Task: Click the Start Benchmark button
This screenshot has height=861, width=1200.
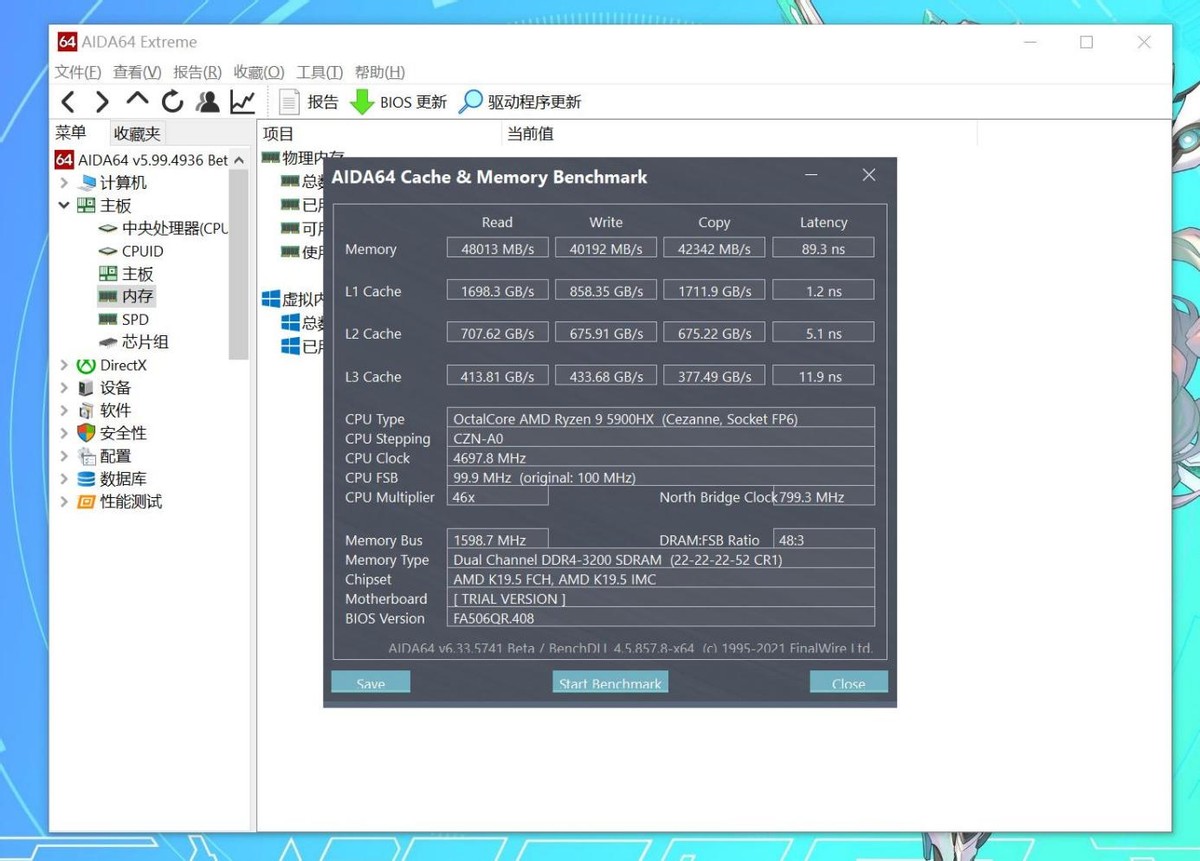Action: click(x=610, y=682)
